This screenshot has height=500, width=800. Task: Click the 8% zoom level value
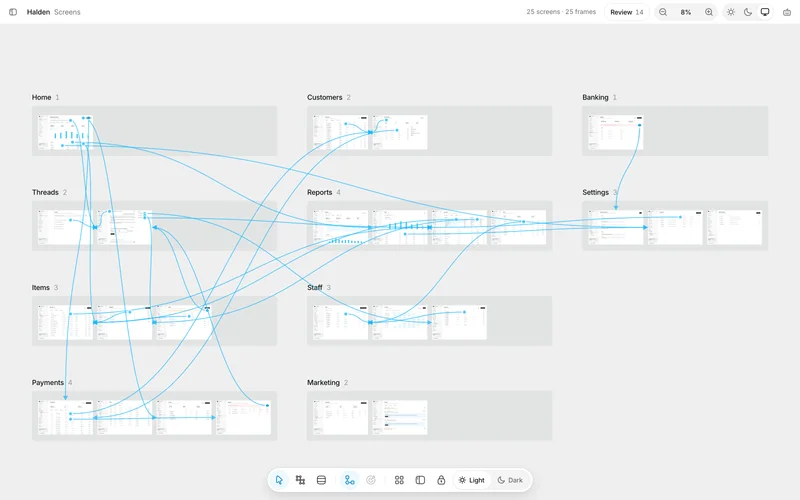pos(686,12)
